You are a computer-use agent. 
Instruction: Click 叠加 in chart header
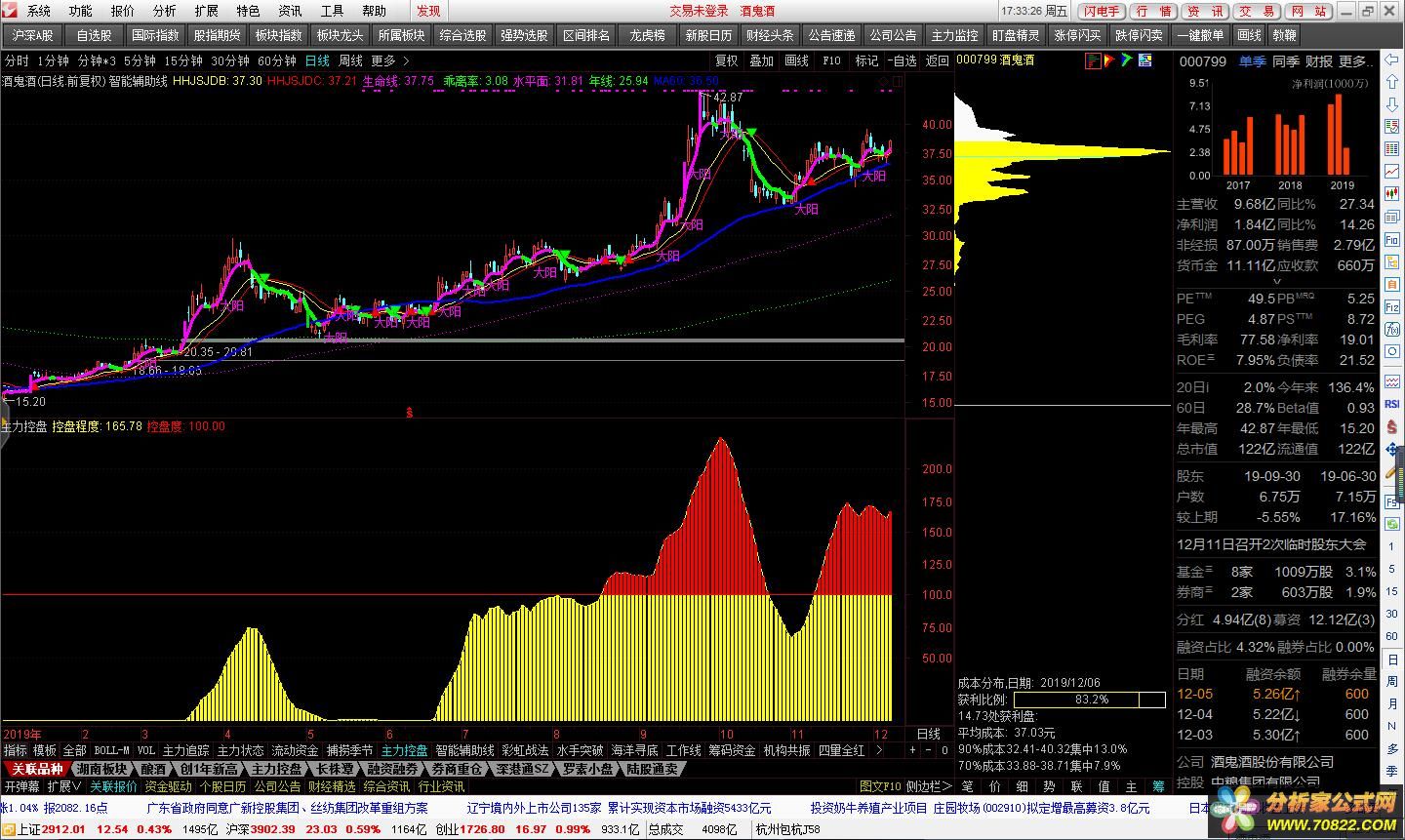(x=761, y=60)
